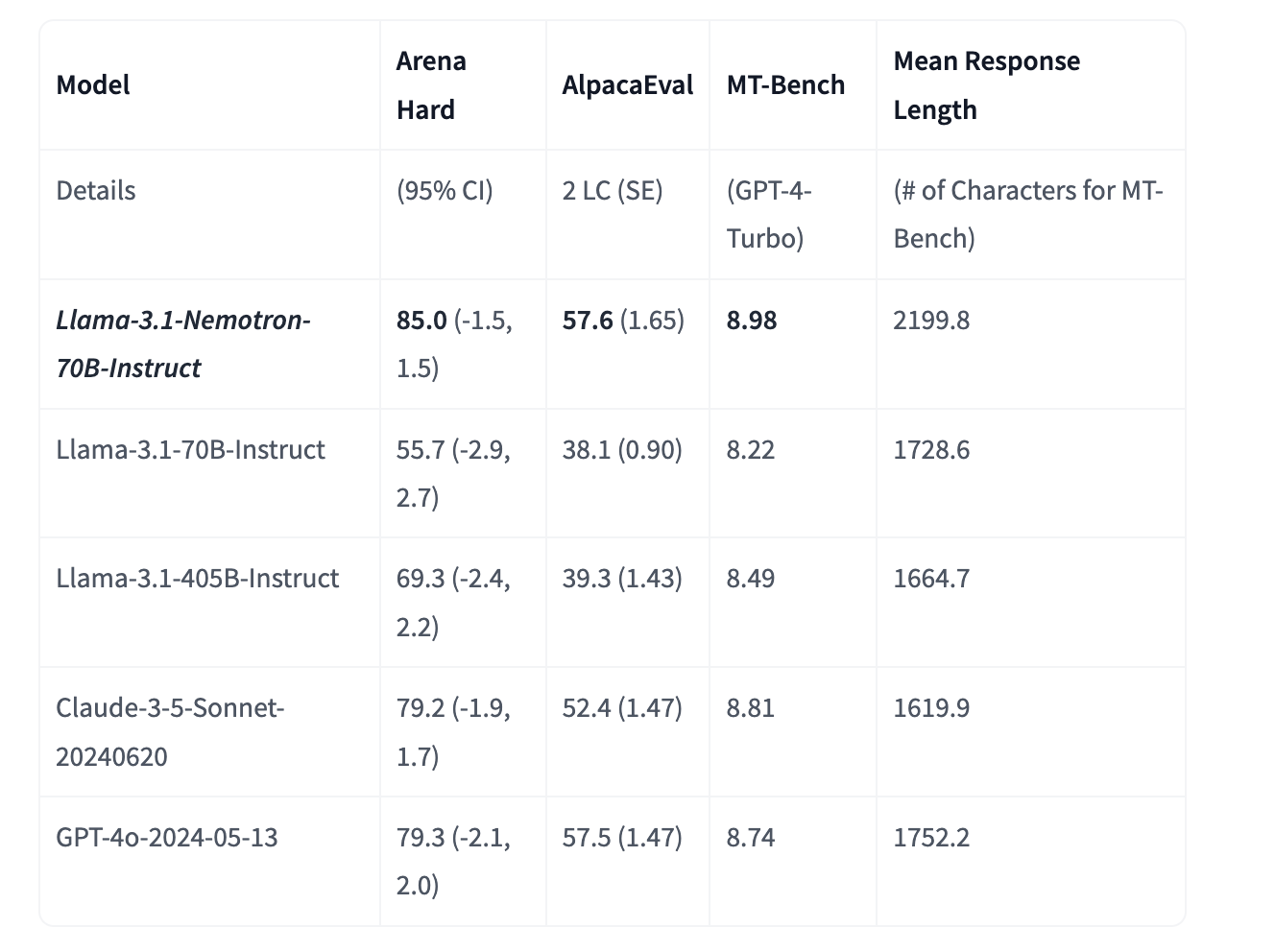Click the Llama-3.1-Nemotron-70B-Instruct model name
The height and width of the screenshot is (952, 1275).
pos(182,344)
